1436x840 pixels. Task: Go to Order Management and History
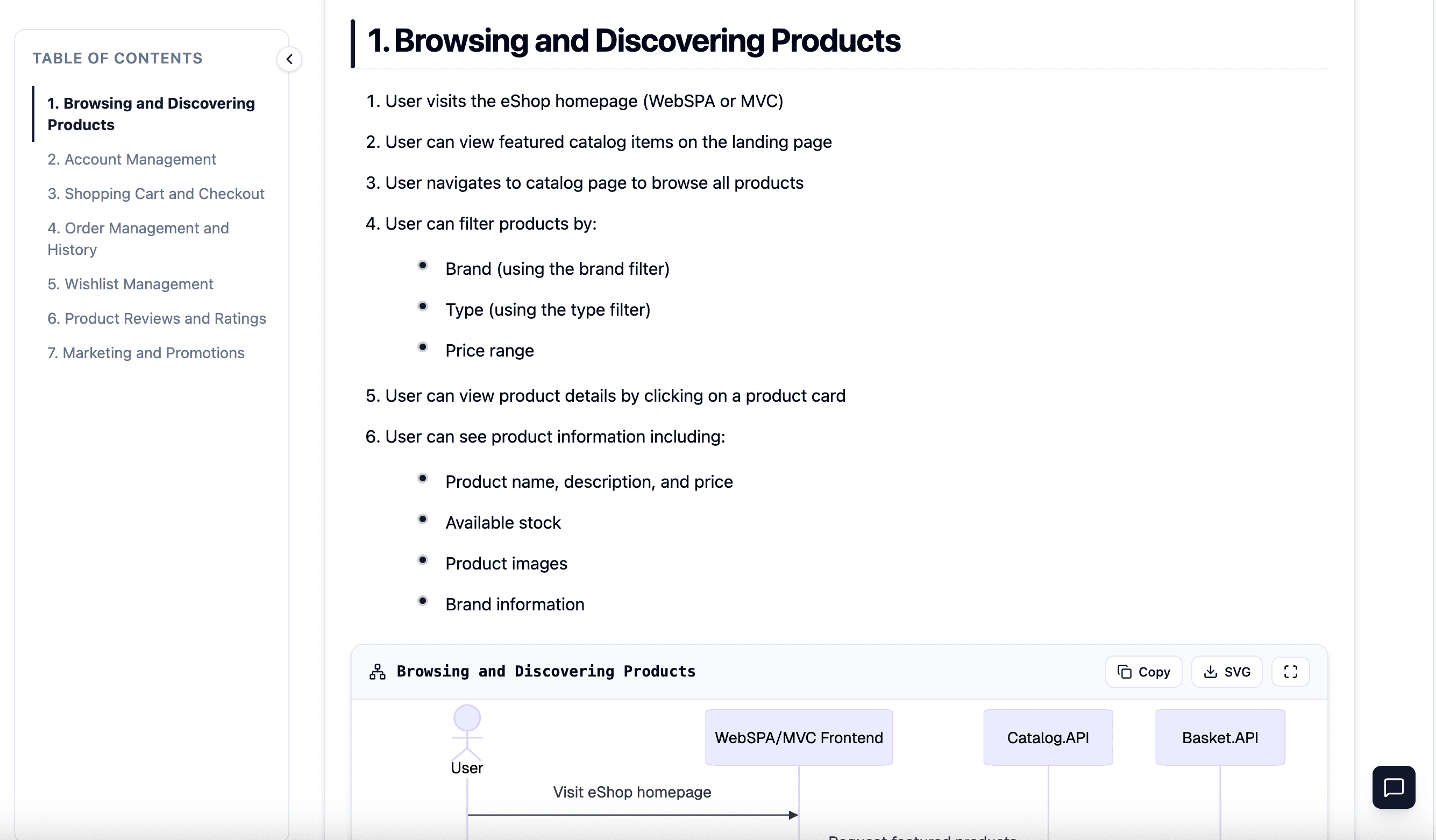138,238
